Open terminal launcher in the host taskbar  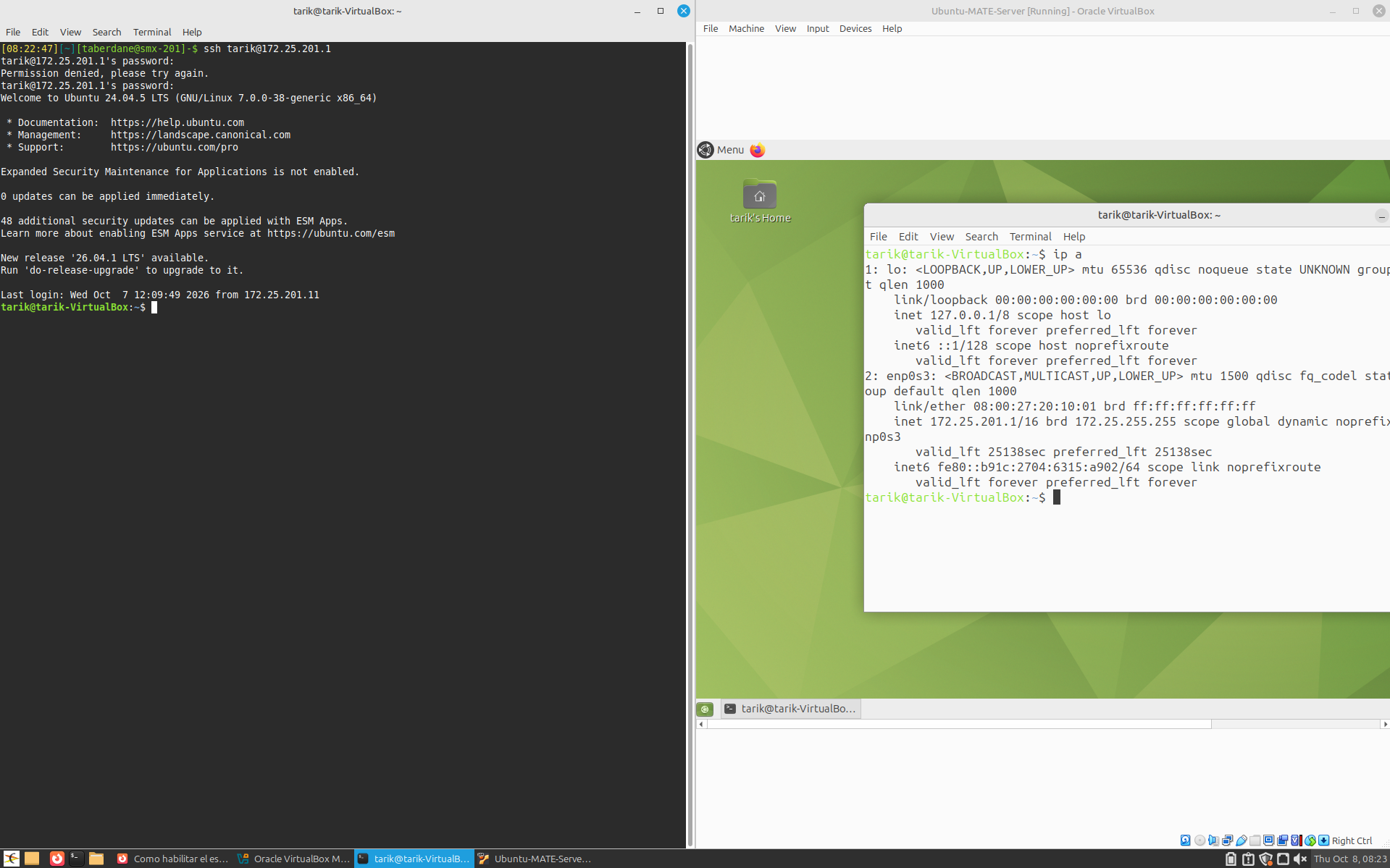[x=77, y=859]
